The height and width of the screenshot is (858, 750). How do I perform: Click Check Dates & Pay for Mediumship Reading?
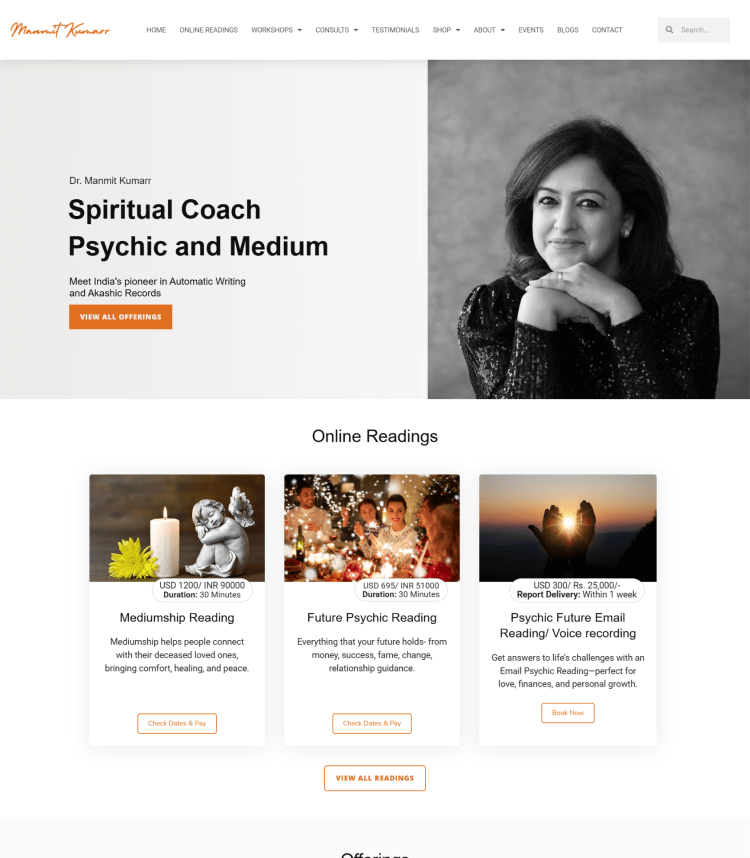click(177, 723)
